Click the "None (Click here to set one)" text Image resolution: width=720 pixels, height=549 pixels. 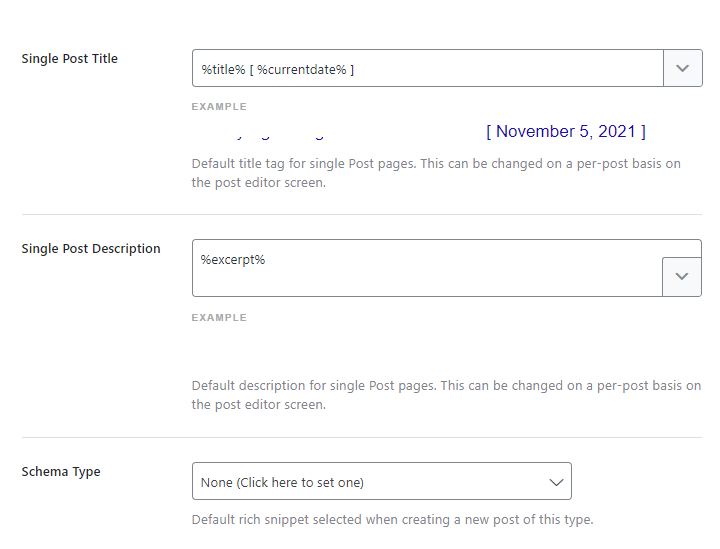click(282, 482)
